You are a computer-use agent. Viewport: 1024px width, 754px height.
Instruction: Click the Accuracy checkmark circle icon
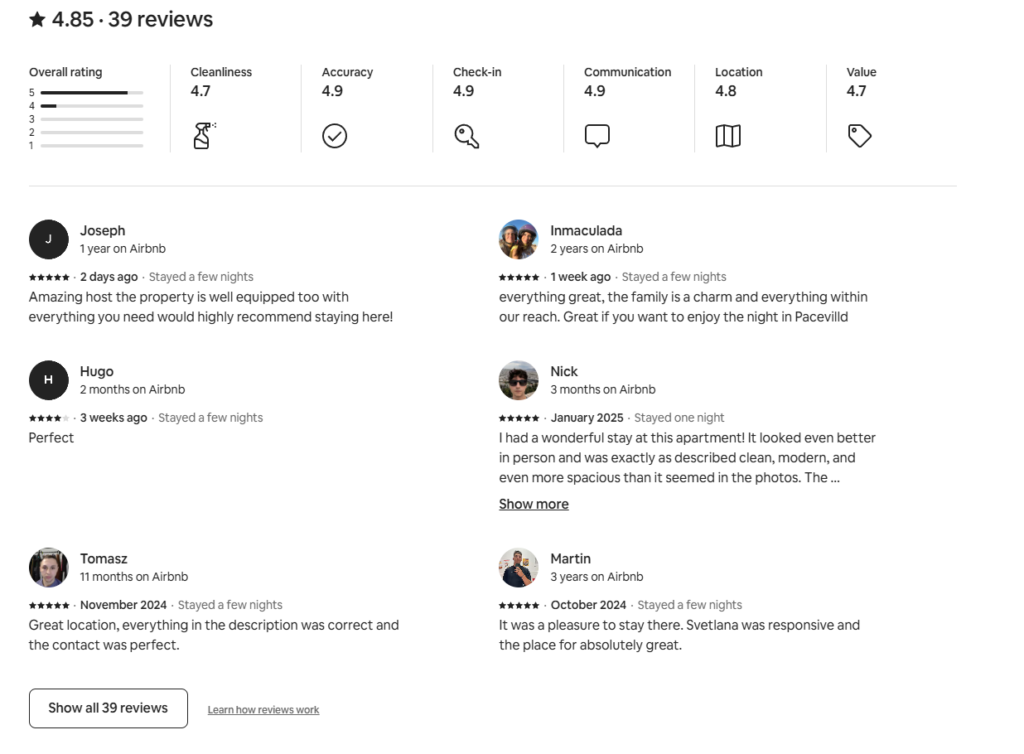334,136
